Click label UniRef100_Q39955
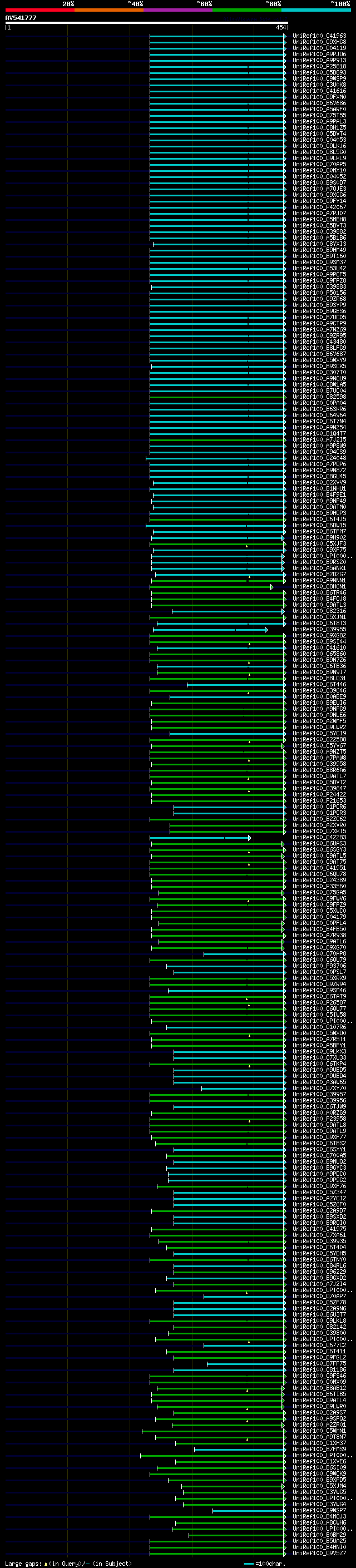Image resolution: width=356 pixels, height=1568 pixels. [x=319, y=630]
